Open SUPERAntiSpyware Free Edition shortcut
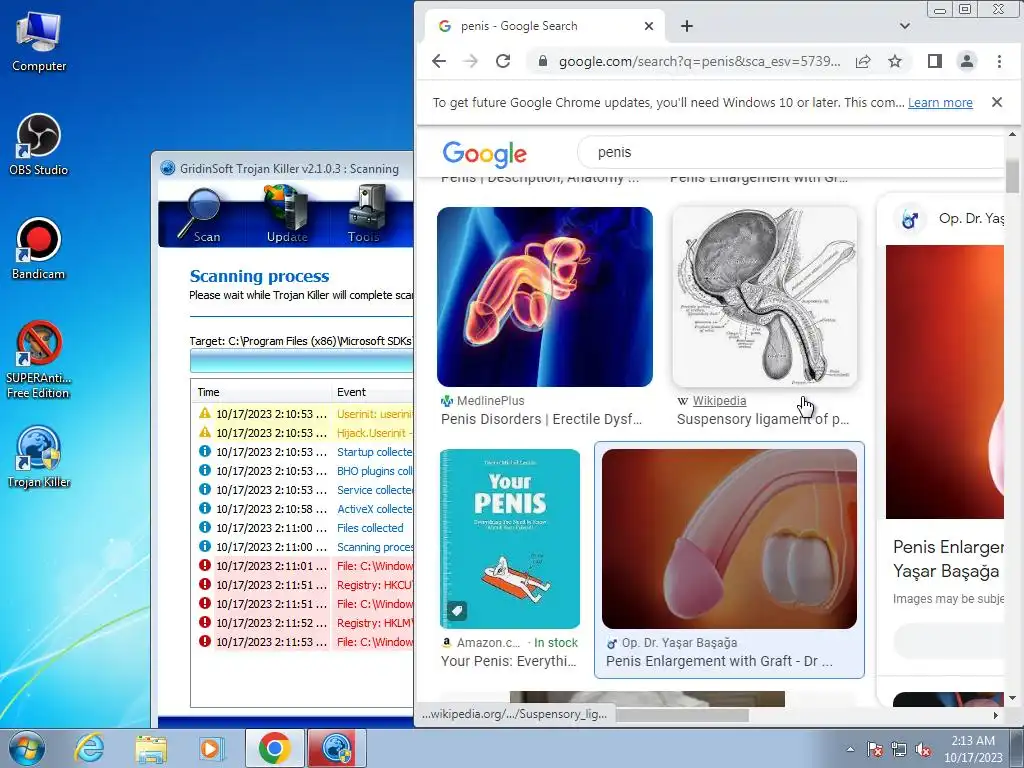The height and width of the screenshot is (768, 1024). (39, 360)
